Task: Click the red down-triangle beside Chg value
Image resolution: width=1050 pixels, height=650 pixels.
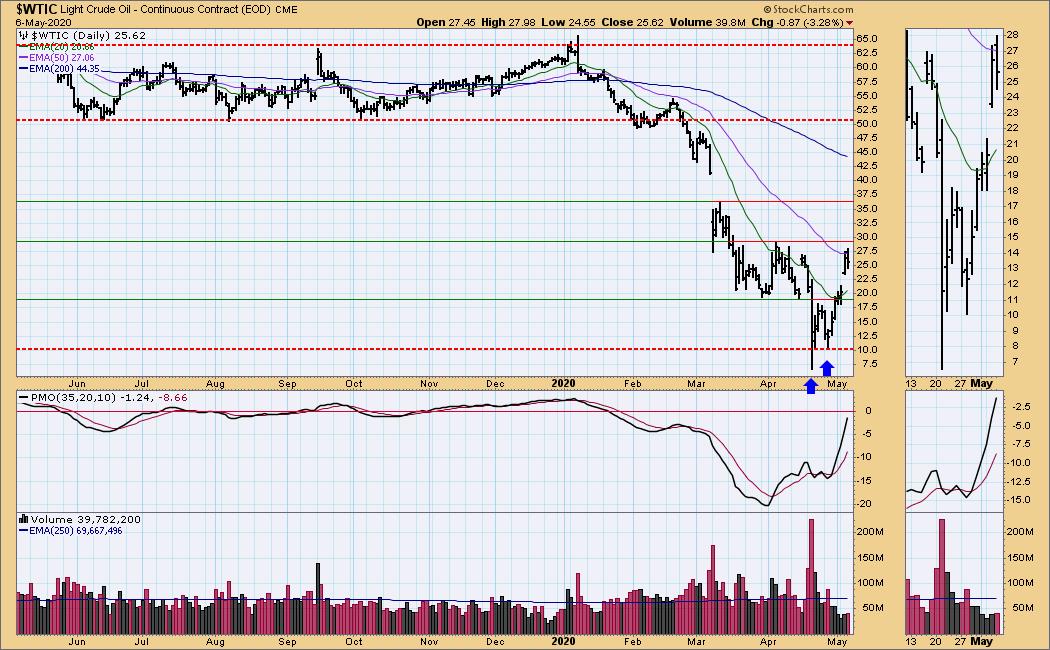Action: pyautogui.click(x=850, y=23)
